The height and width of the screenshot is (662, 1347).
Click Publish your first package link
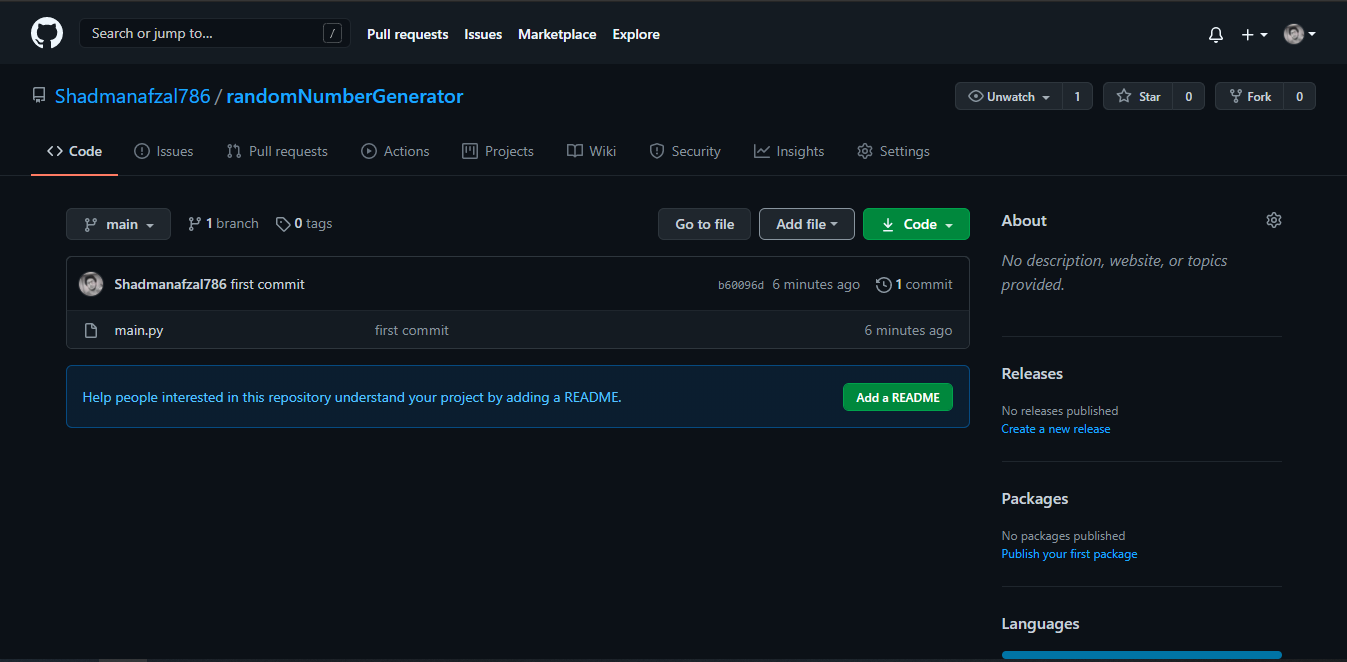[x=1069, y=554]
